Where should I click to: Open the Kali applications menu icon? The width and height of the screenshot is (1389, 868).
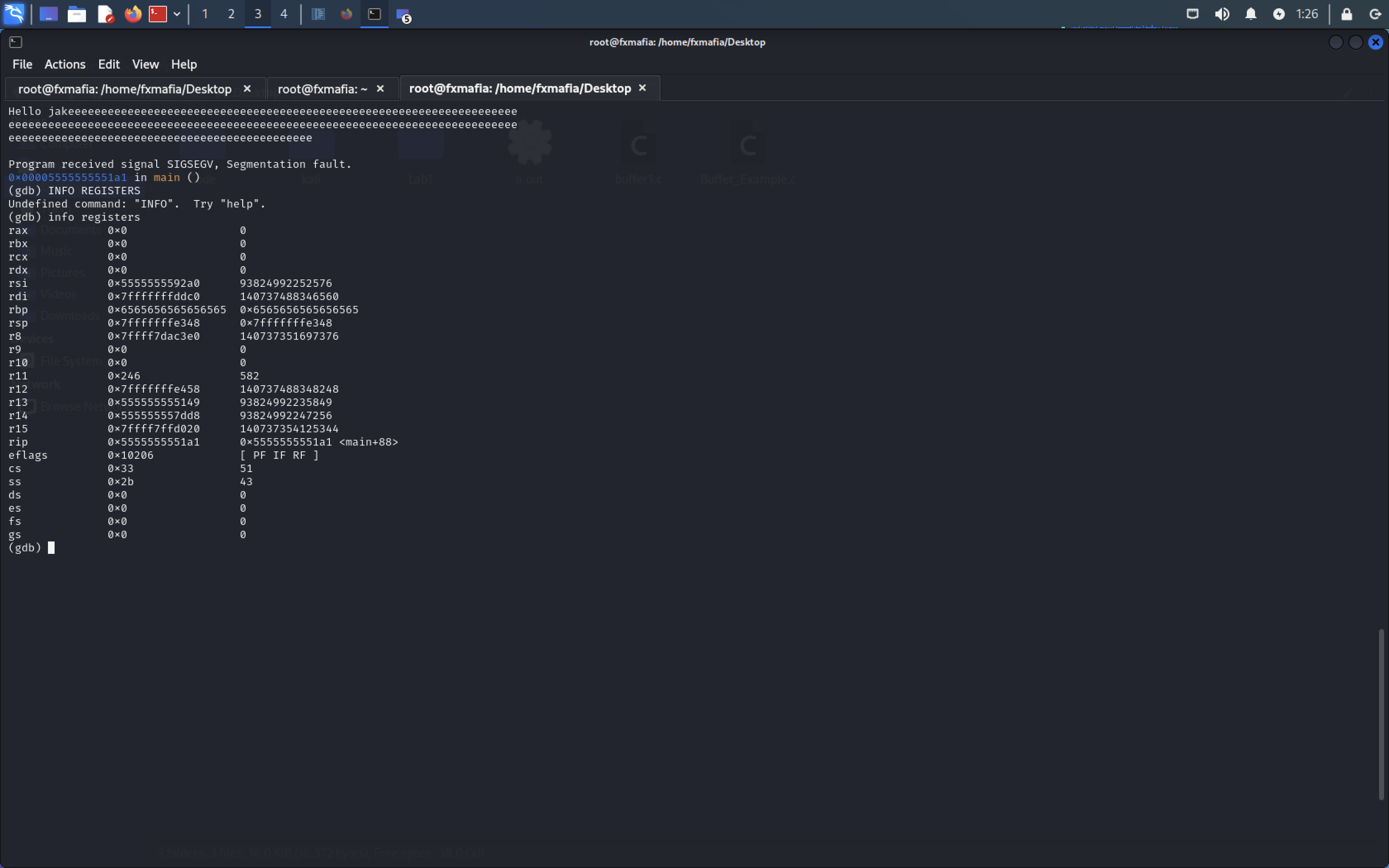[x=14, y=14]
